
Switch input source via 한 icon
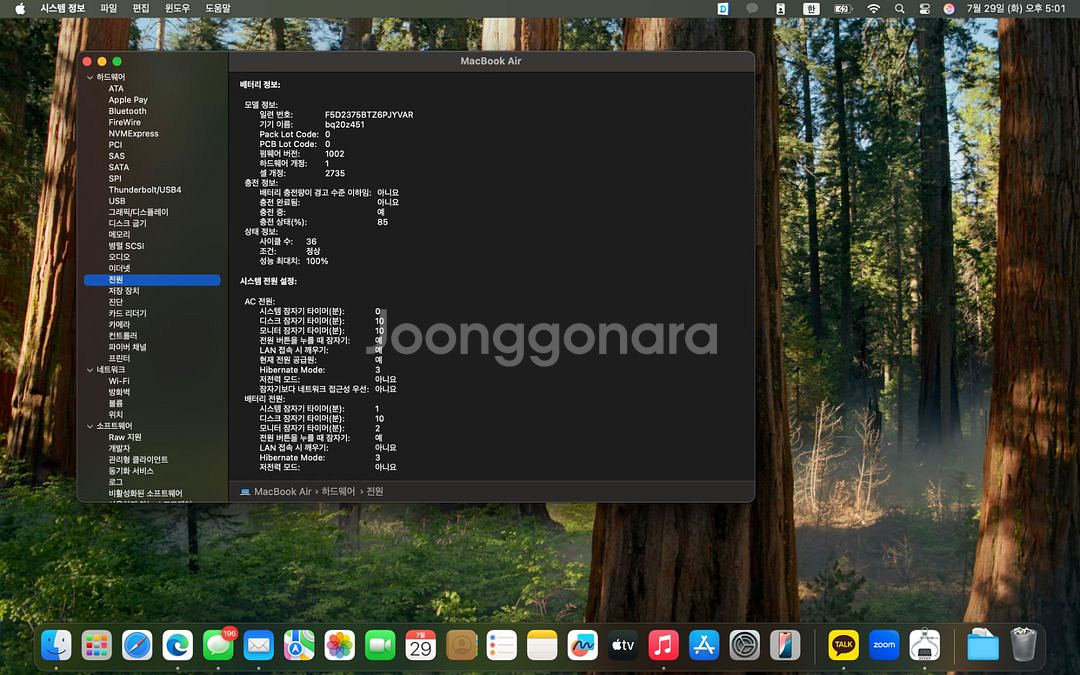pos(811,8)
